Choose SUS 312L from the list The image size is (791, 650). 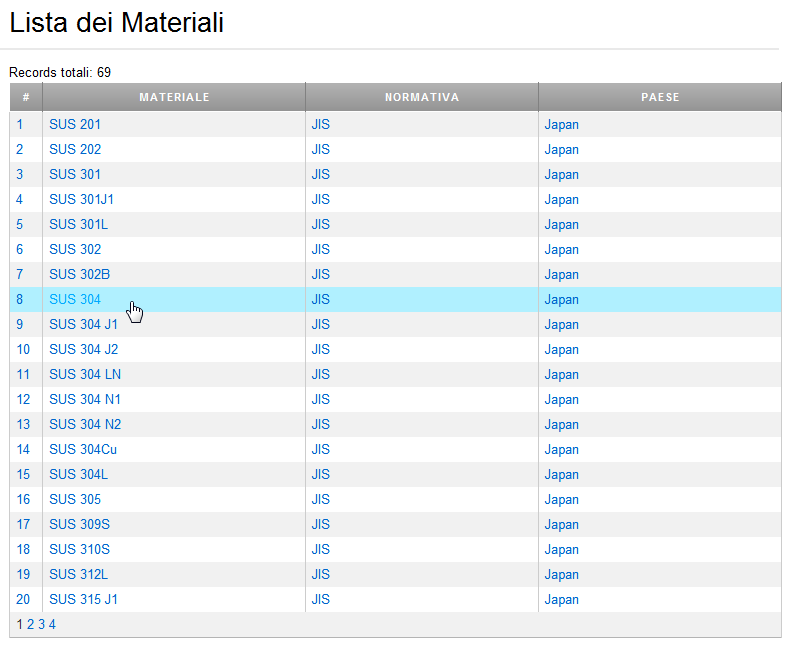[x=78, y=574]
